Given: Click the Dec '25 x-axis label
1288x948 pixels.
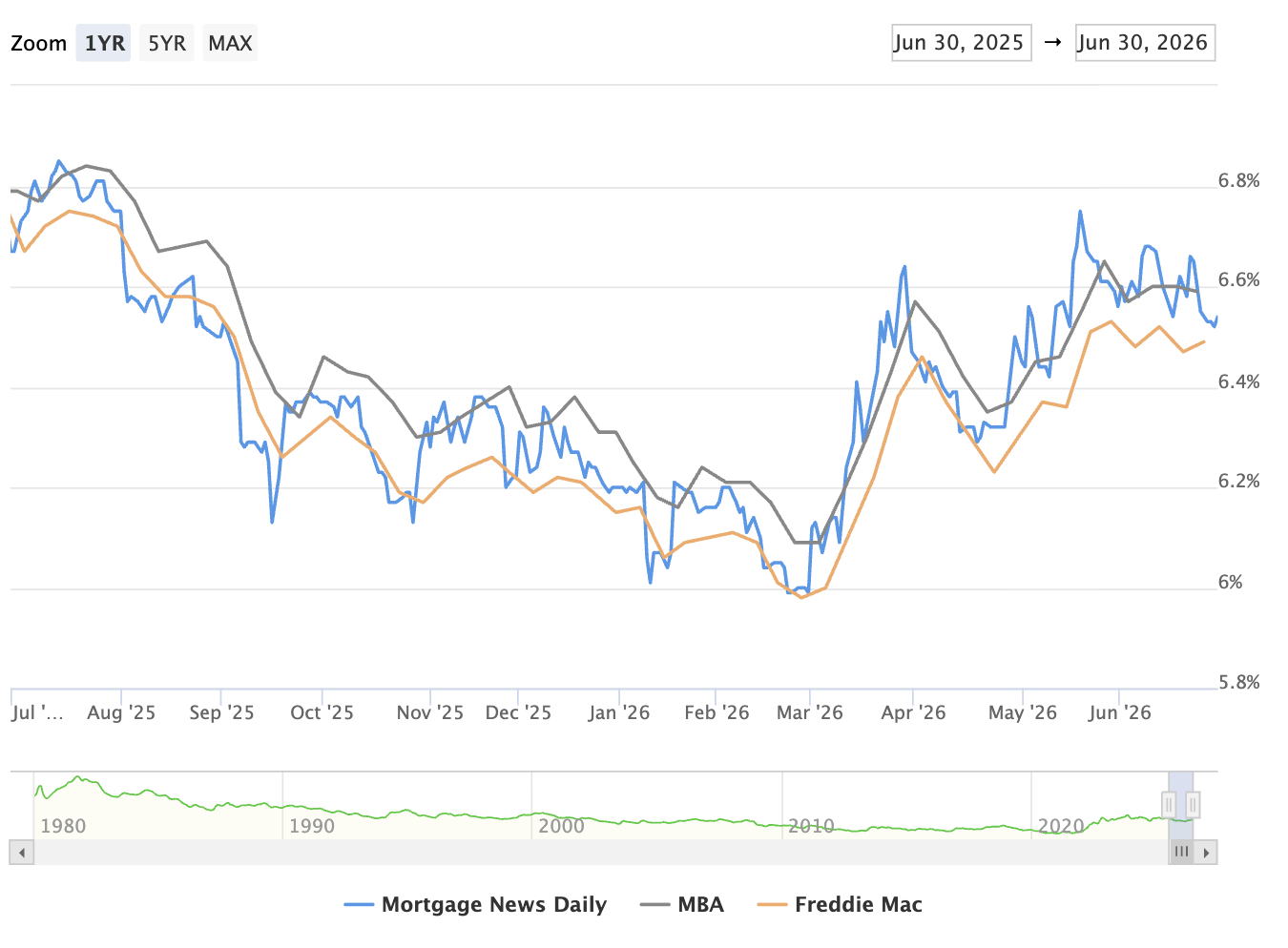Looking at the screenshot, I should tap(518, 712).
